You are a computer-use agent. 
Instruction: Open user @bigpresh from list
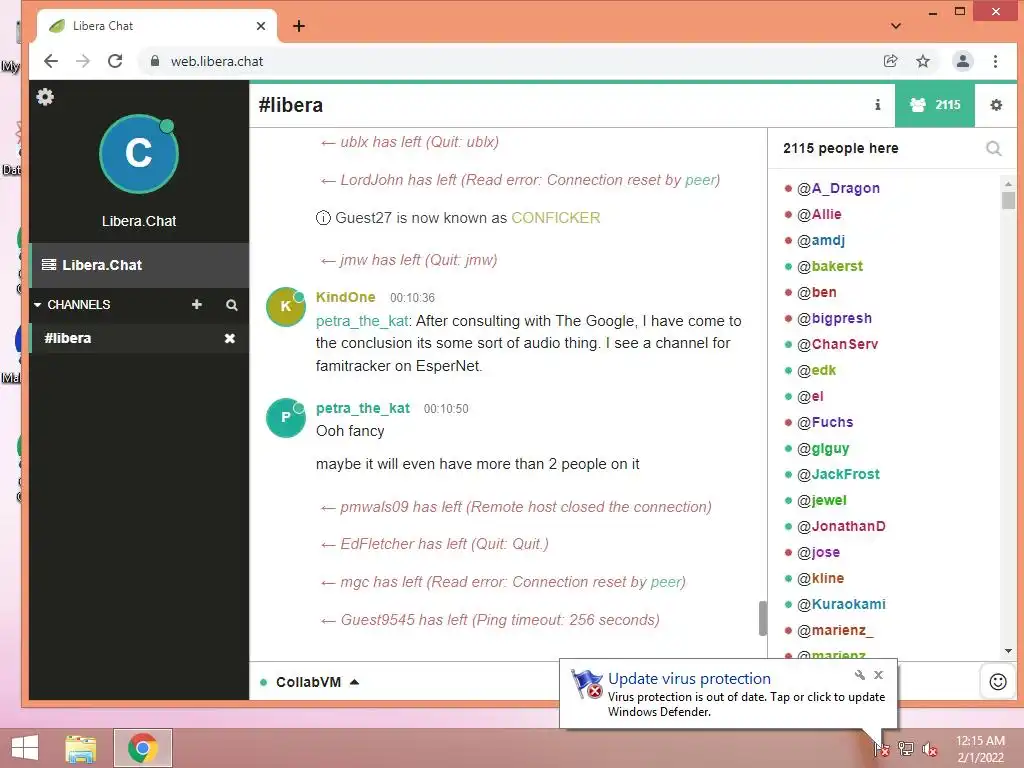click(834, 318)
